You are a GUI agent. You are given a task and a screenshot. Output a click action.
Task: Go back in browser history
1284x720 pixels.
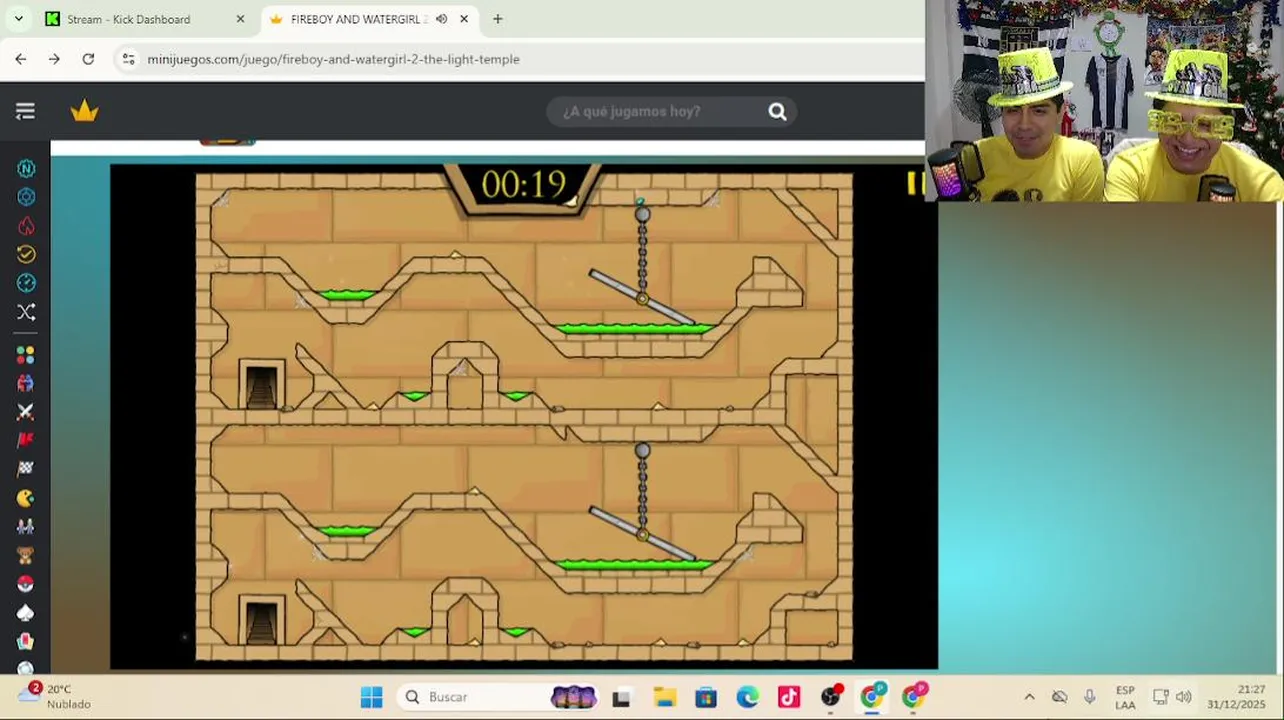point(21,59)
